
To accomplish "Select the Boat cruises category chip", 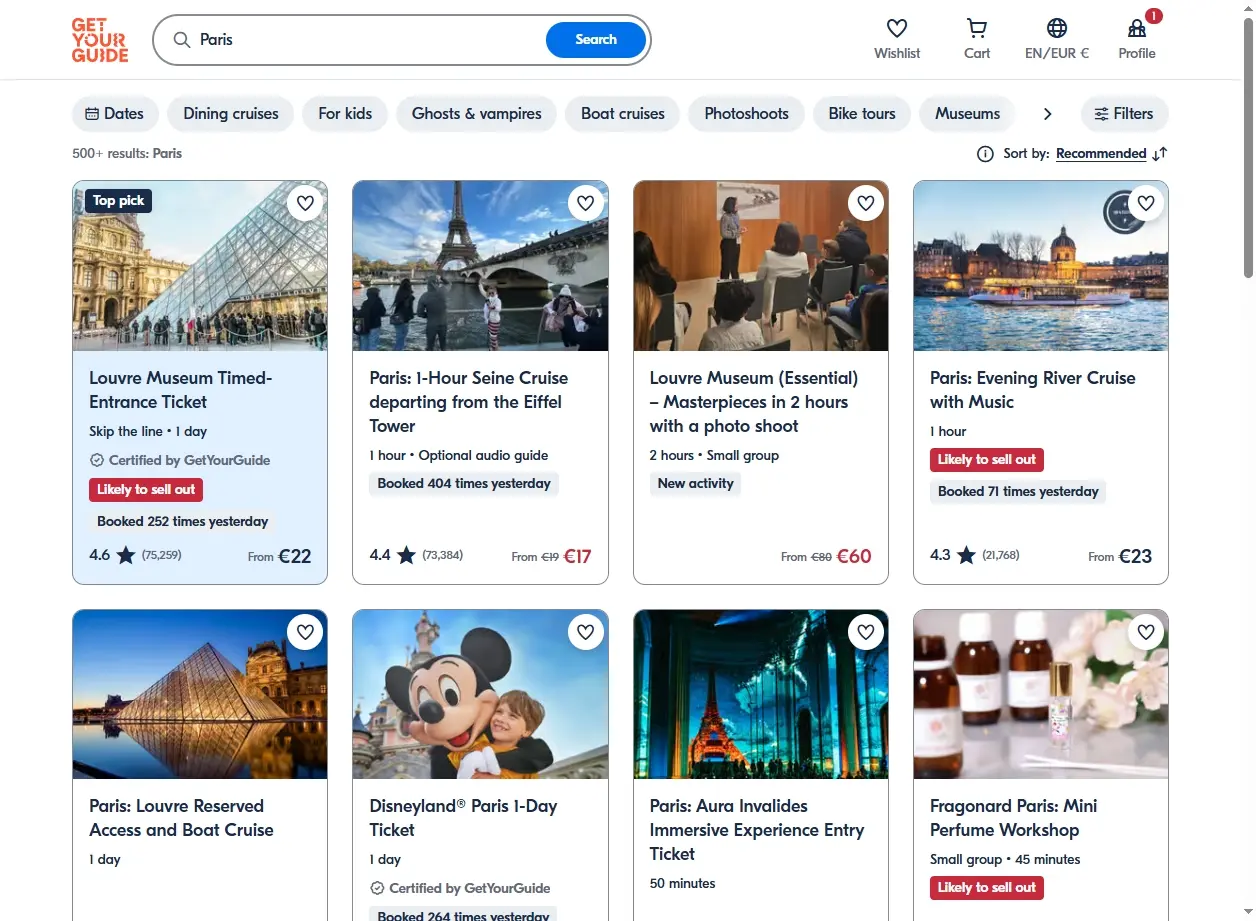I will pos(623,114).
